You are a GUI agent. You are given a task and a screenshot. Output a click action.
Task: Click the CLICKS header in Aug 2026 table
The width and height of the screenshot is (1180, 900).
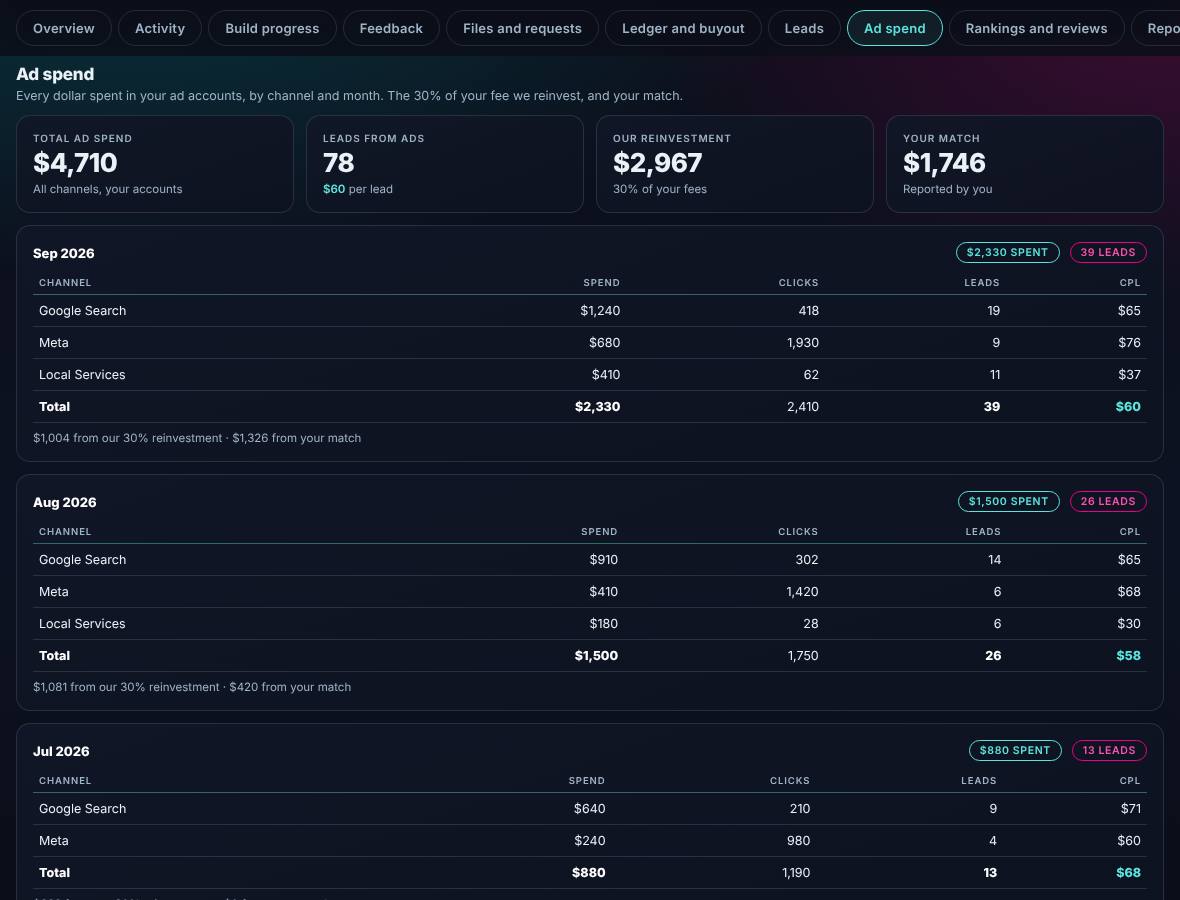tap(798, 532)
